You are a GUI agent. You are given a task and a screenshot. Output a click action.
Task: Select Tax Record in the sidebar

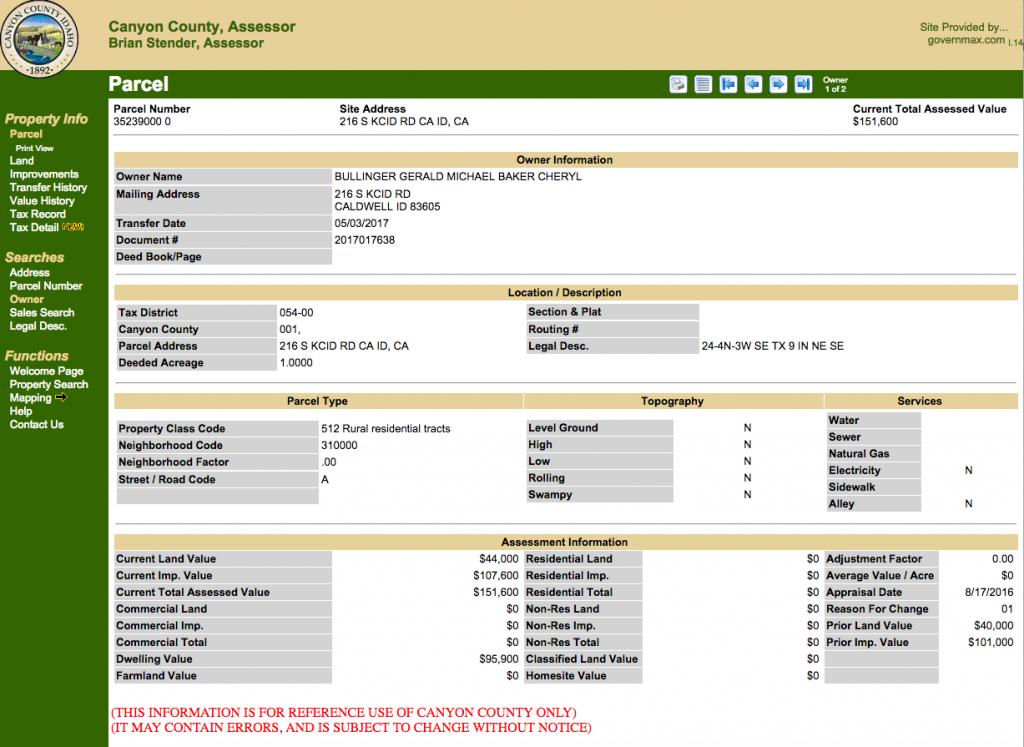pyautogui.click(x=37, y=214)
